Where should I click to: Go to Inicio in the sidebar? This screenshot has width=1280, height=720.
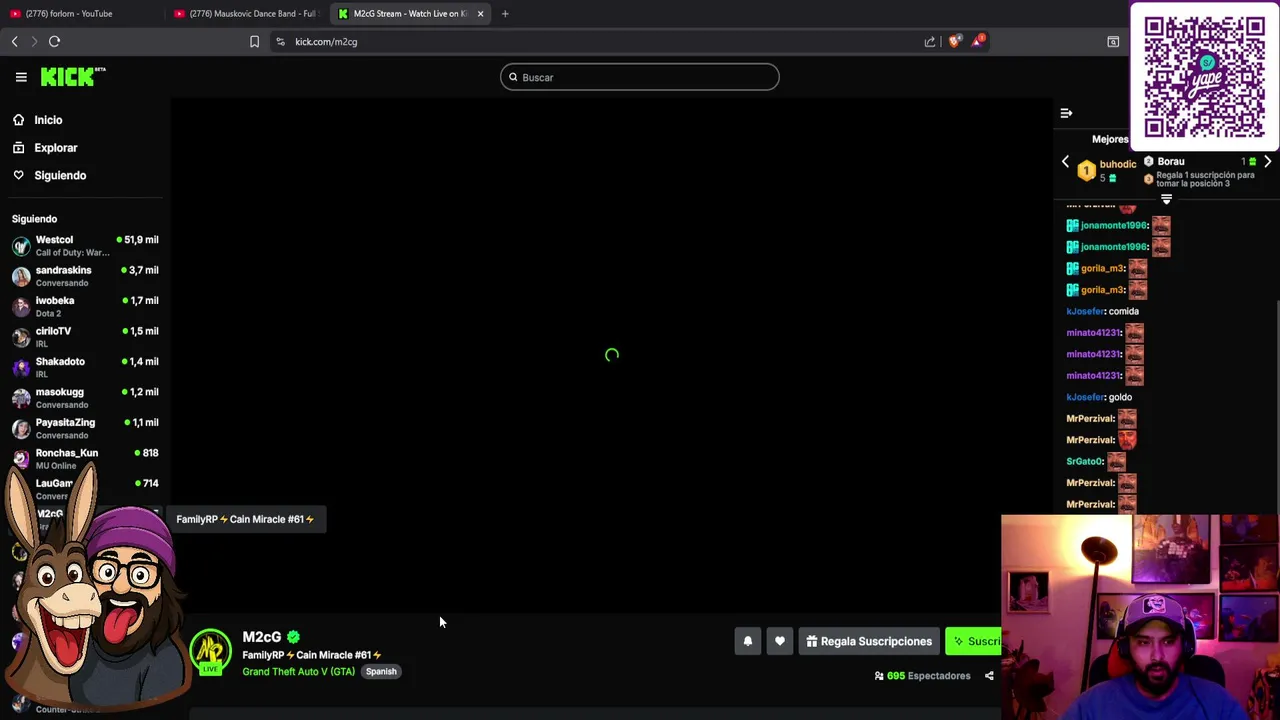pos(48,120)
